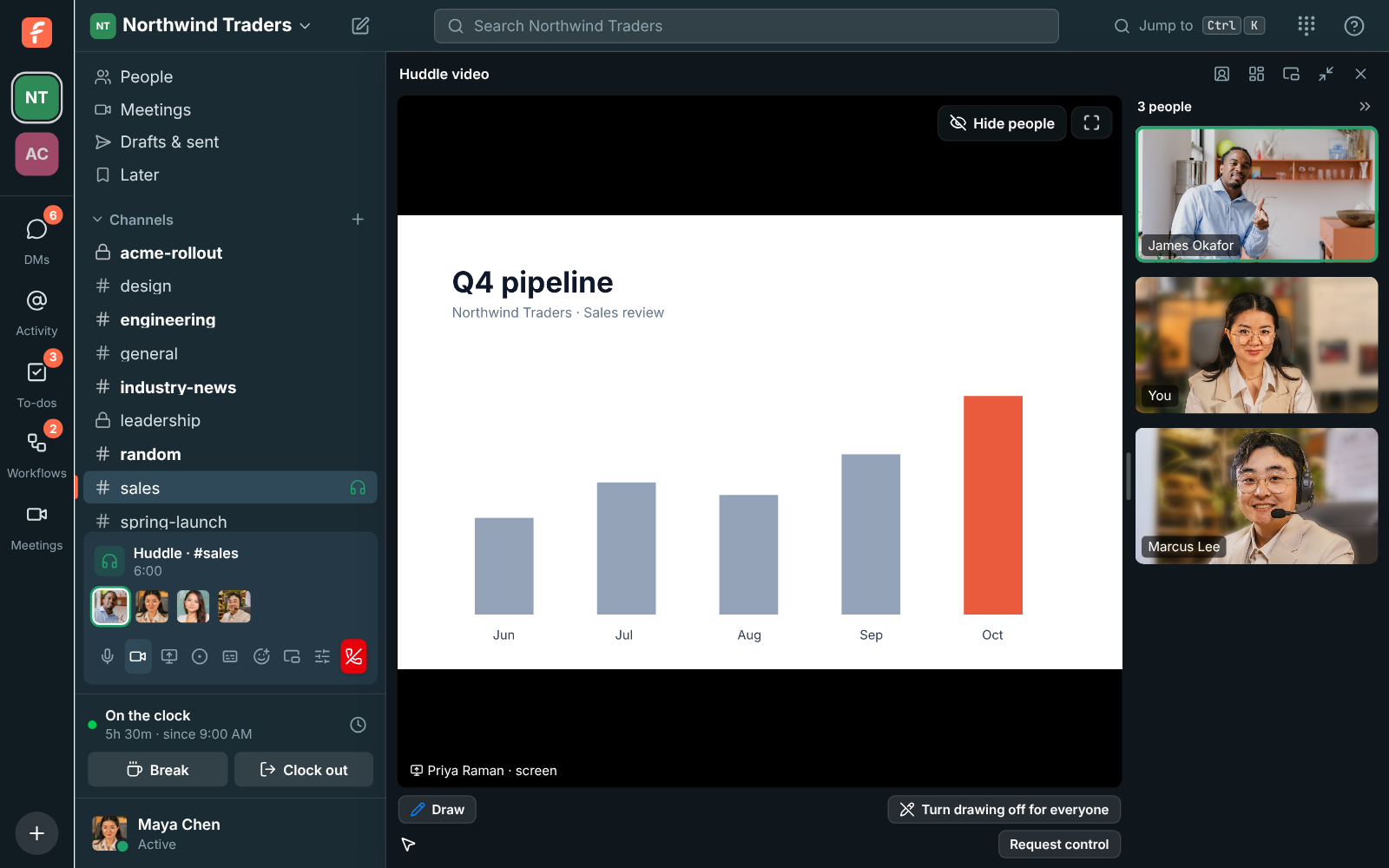Minimize the huddle video with collapse arrows
The height and width of the screenshot is (868, 1389).
tap(1326, 74)
